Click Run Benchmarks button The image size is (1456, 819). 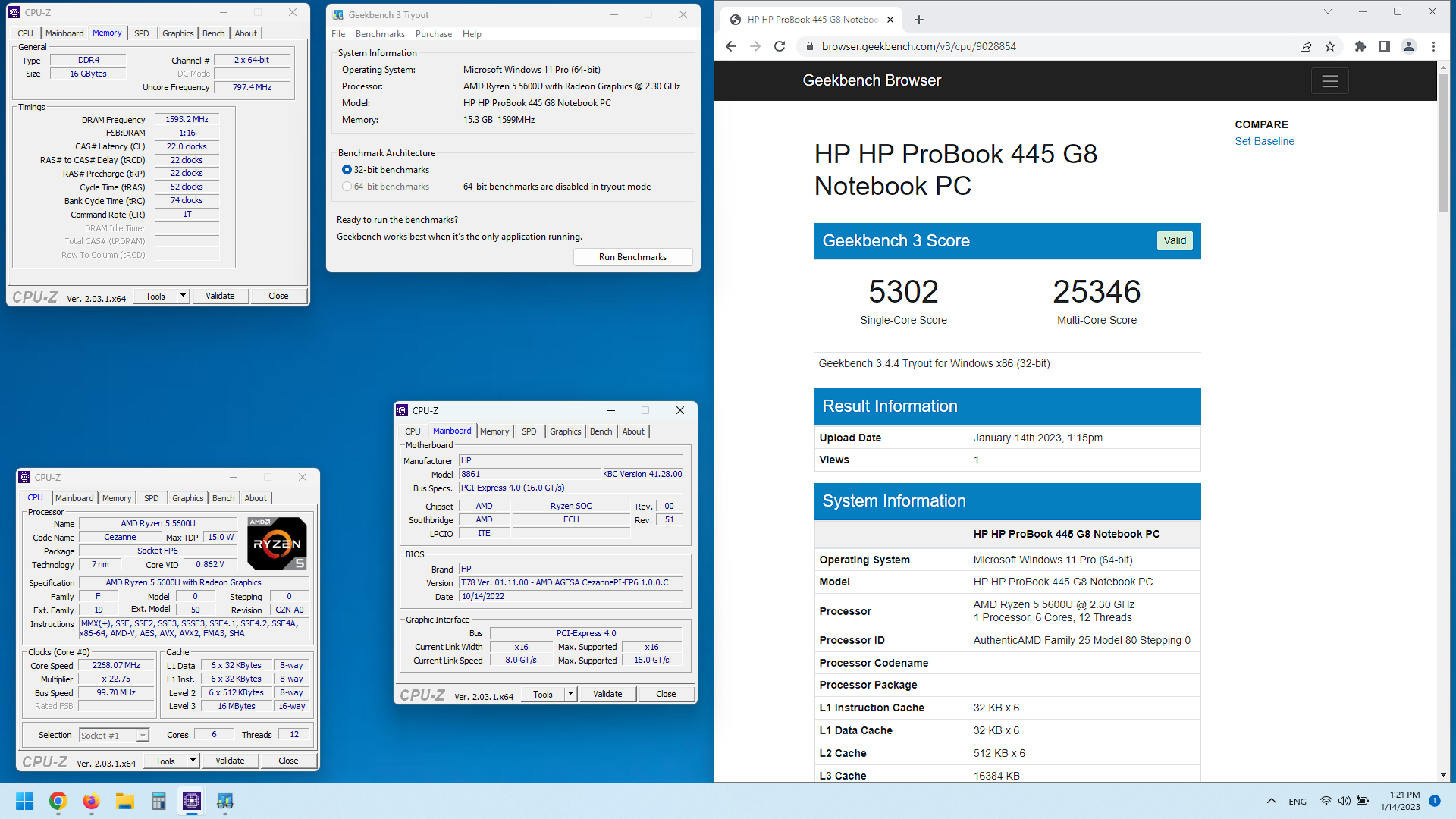point(632,257)
